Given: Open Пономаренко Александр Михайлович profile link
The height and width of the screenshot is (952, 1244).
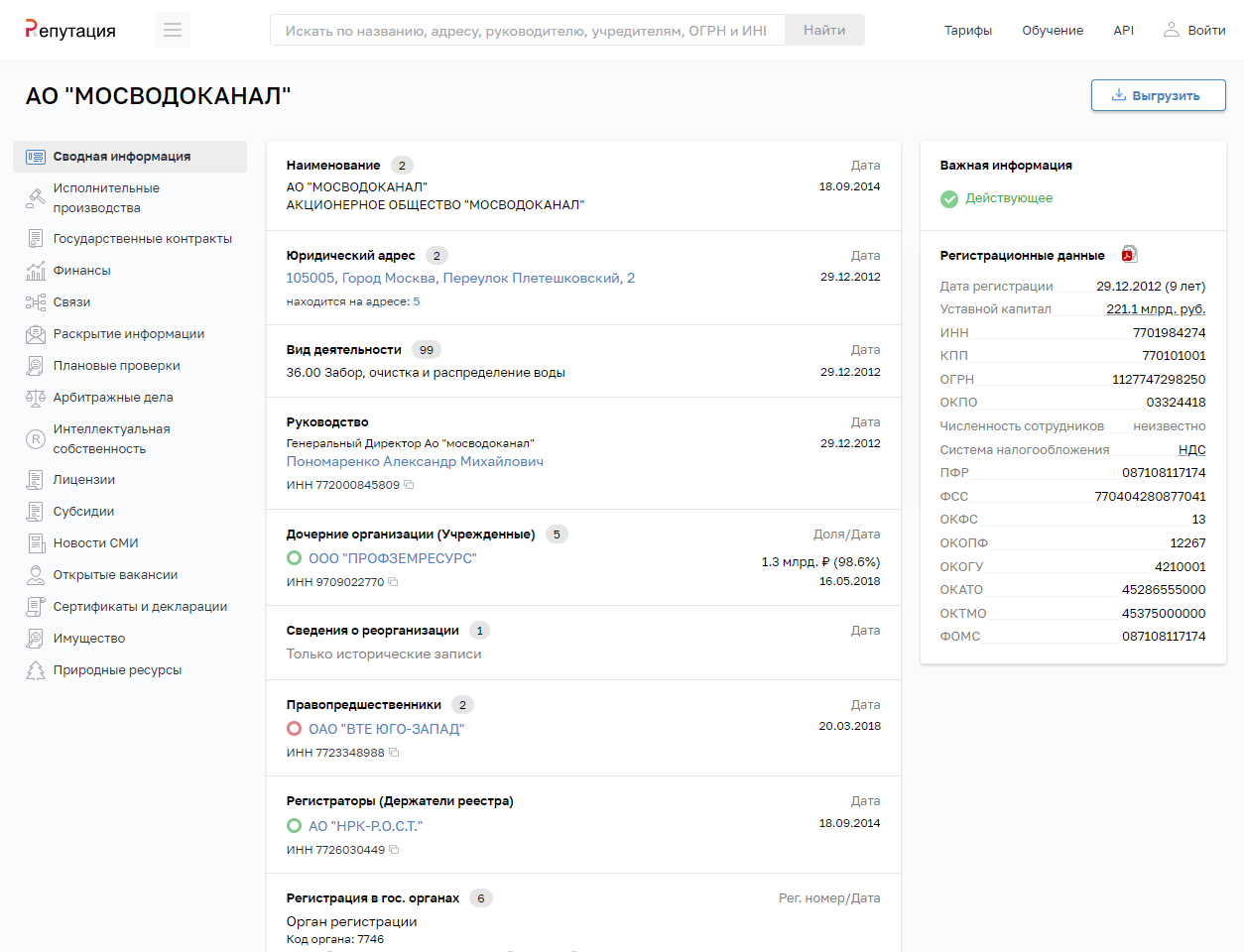Looking at the screenshot, I should tap(415, 462).
